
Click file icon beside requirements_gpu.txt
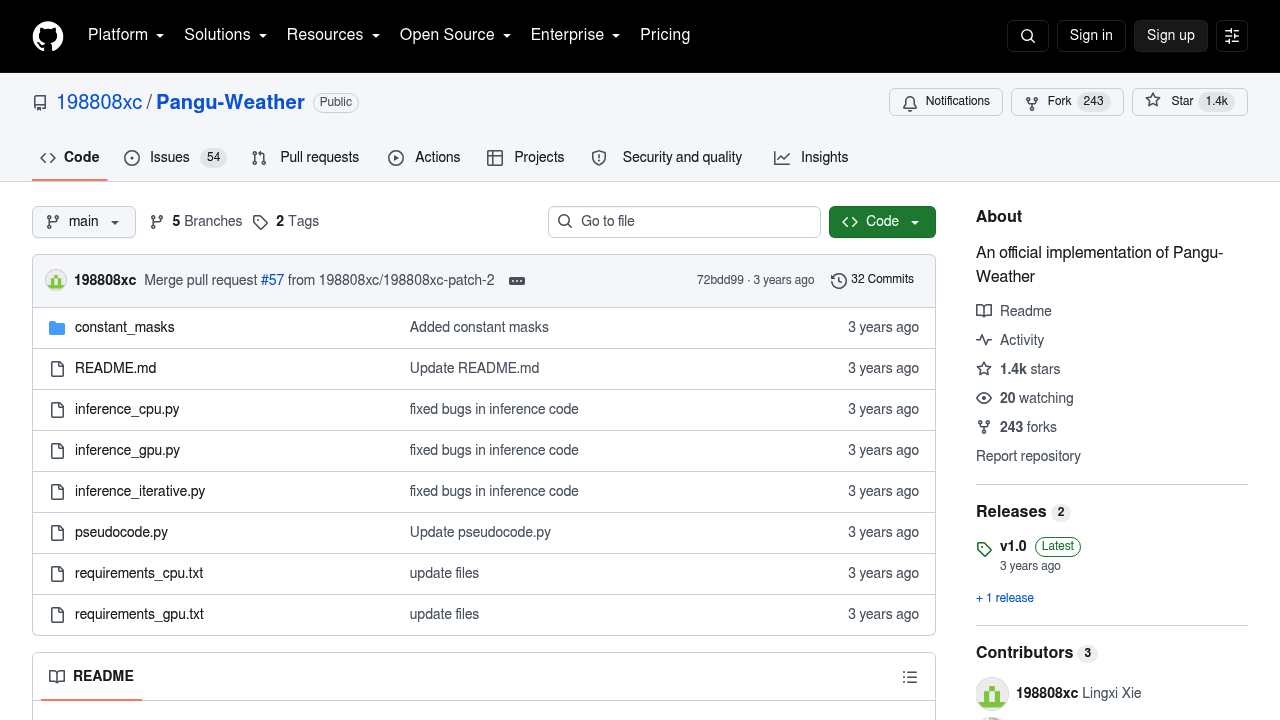point(57,615)
